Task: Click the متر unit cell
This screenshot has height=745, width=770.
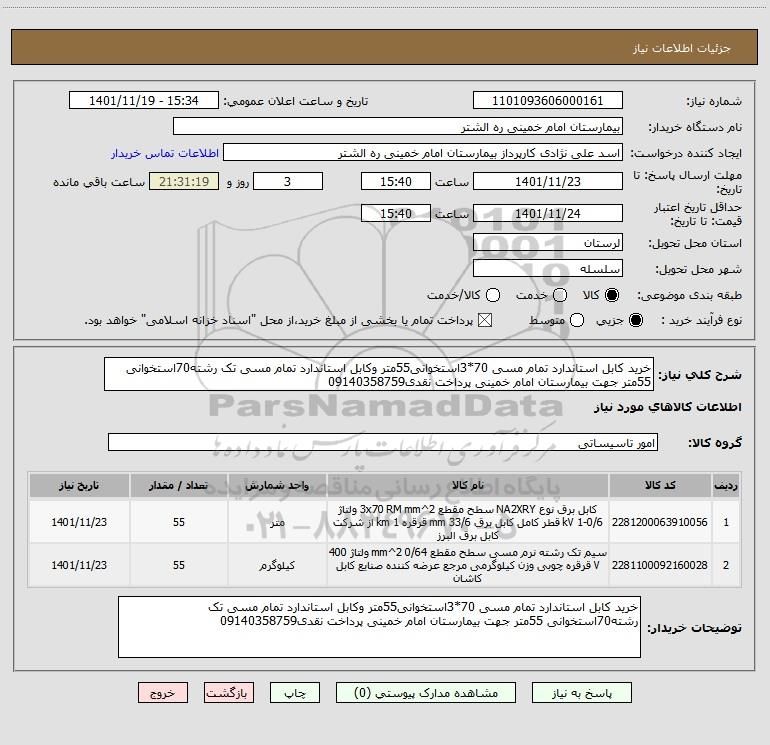Action: pyautogui.click(x=277, y=522)
